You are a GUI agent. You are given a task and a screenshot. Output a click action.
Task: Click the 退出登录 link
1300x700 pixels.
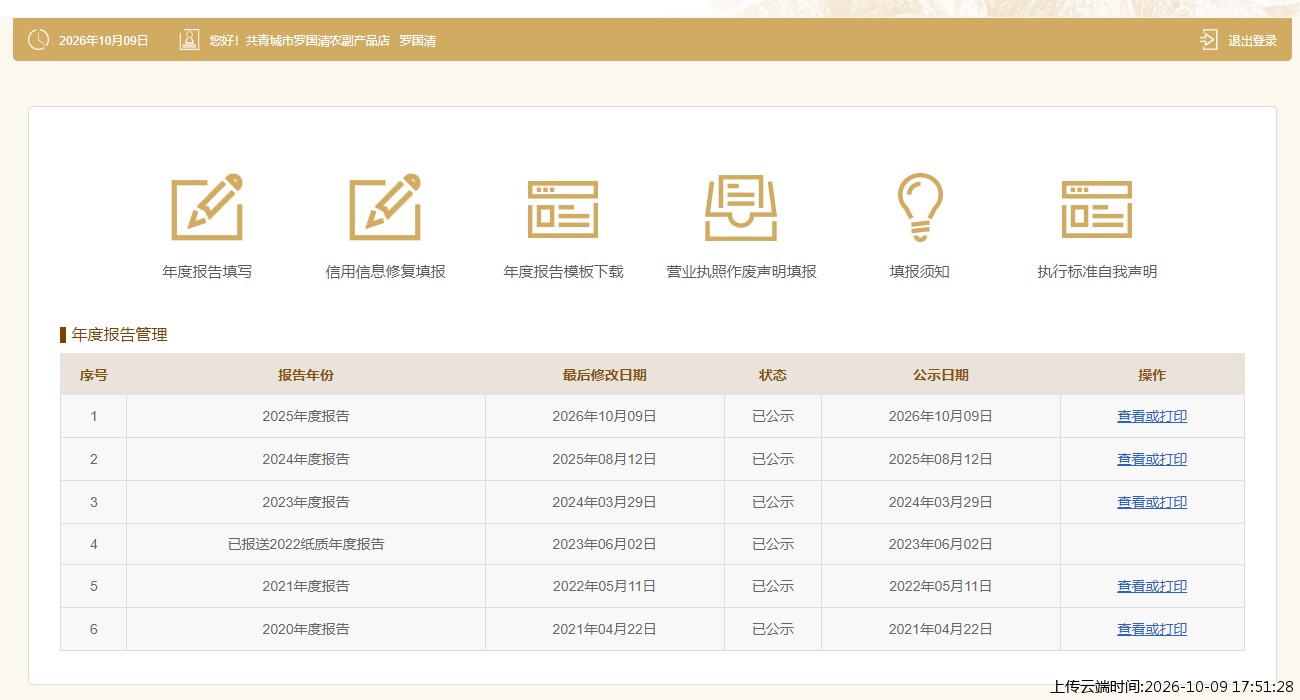[1252, 41]
